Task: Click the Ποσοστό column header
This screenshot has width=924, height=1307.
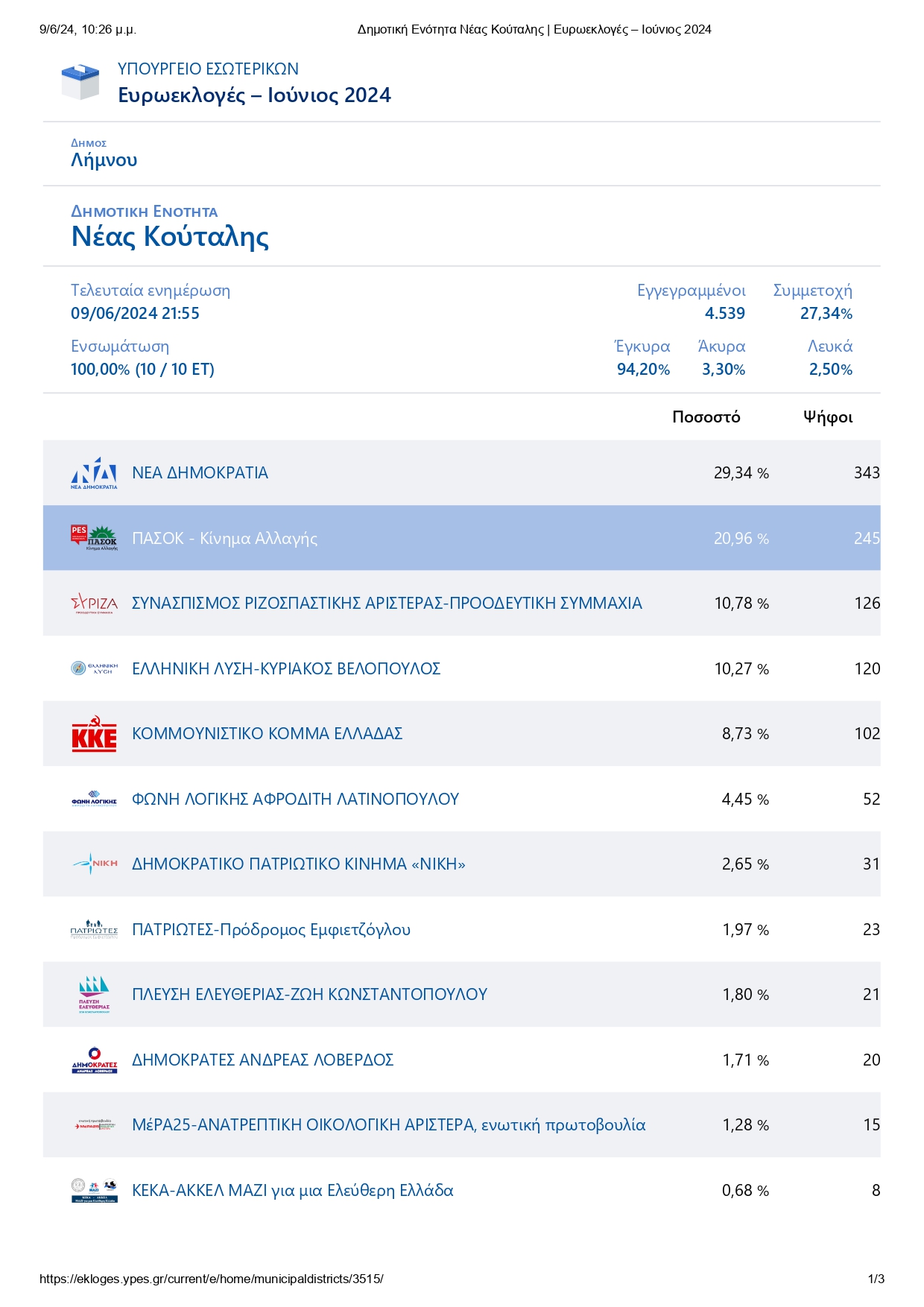Action: pyautogui.click(x=706, y=417)
